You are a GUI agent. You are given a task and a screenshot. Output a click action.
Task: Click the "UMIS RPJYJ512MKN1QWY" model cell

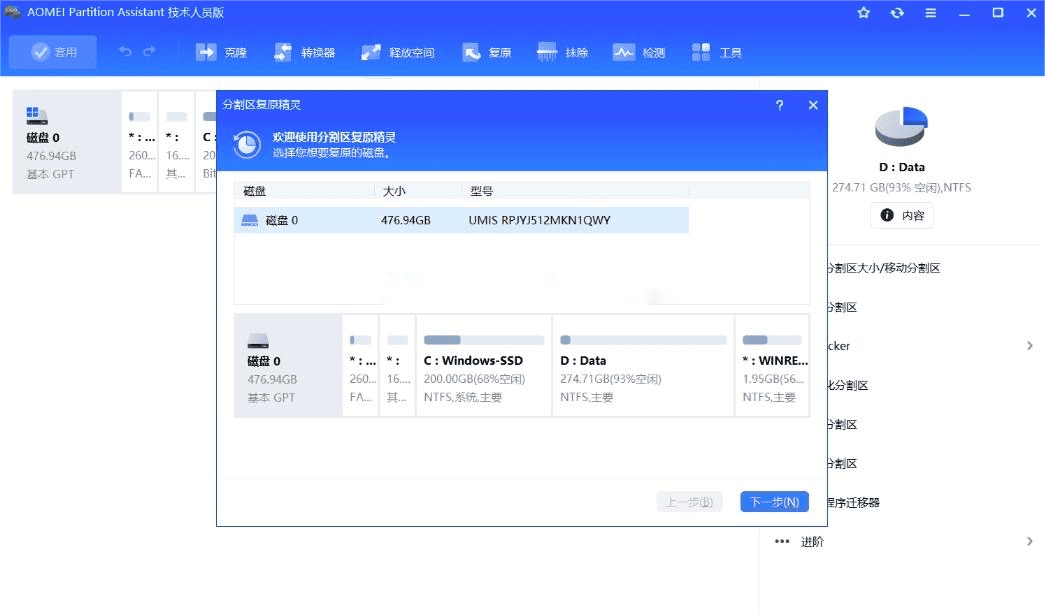click(x=539, y=220)
